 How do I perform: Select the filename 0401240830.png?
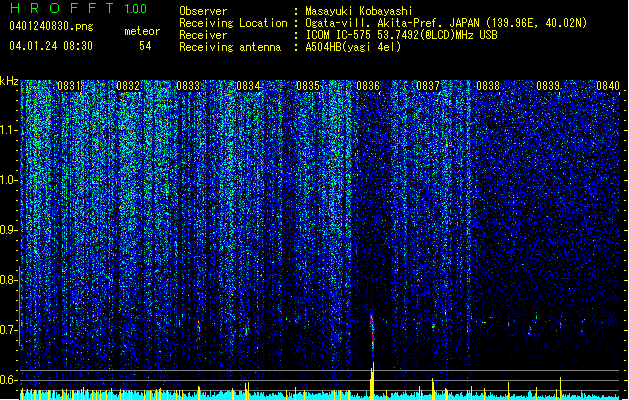click(x=51, y=26)
